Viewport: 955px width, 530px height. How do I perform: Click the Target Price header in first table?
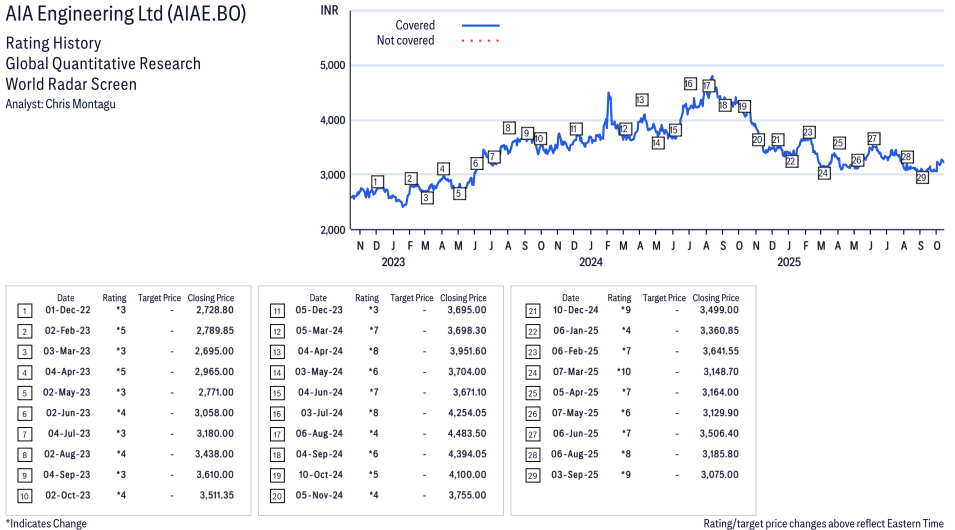click(159, 298)
